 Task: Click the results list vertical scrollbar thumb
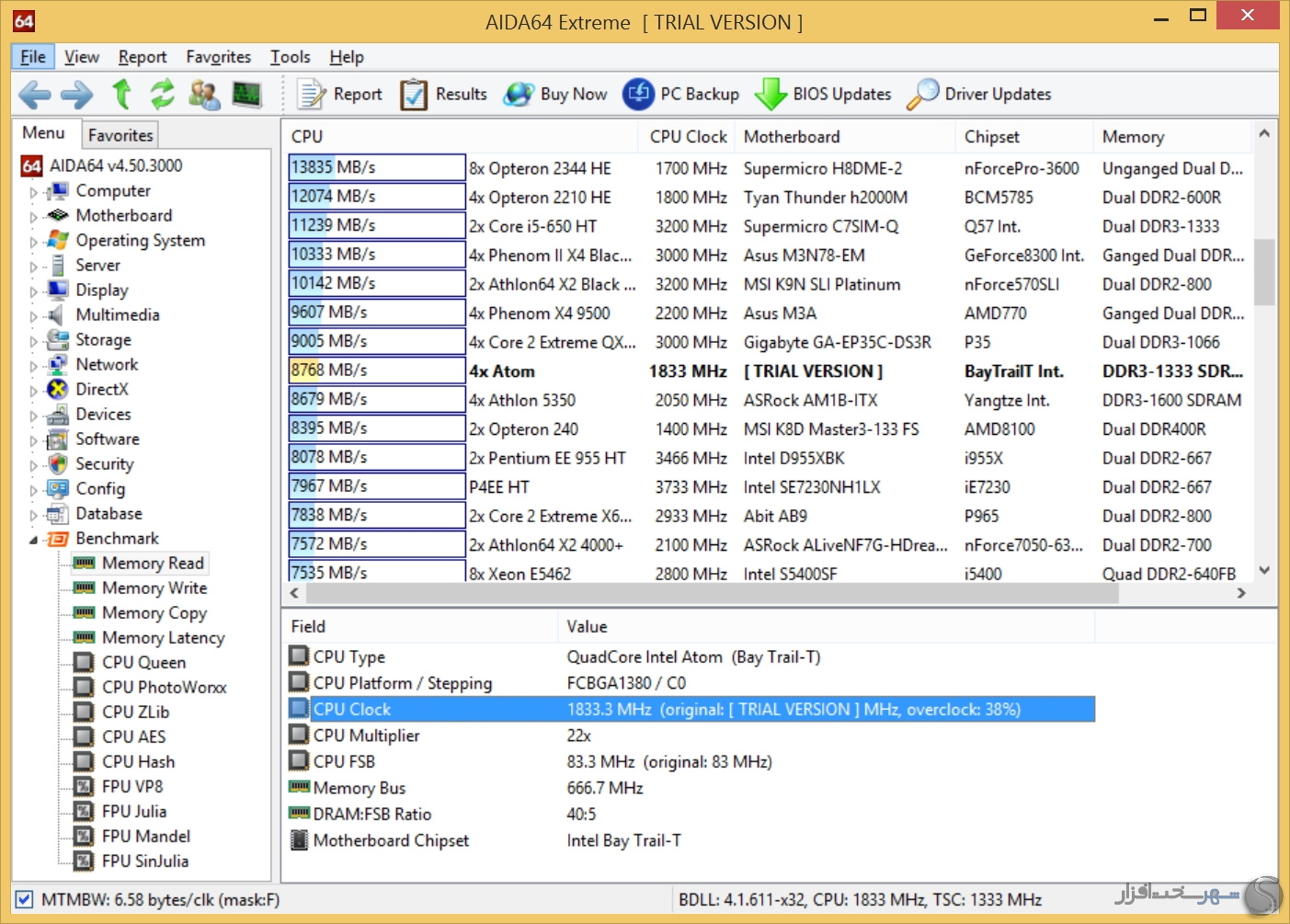[x=1264, y=271]
